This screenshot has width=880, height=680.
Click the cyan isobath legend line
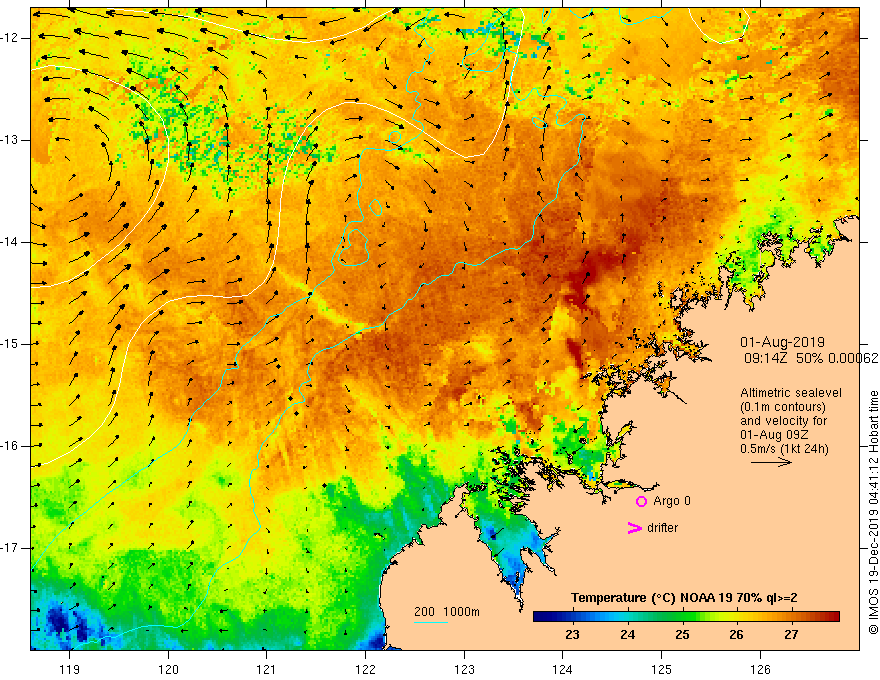(x=430, y=622)
